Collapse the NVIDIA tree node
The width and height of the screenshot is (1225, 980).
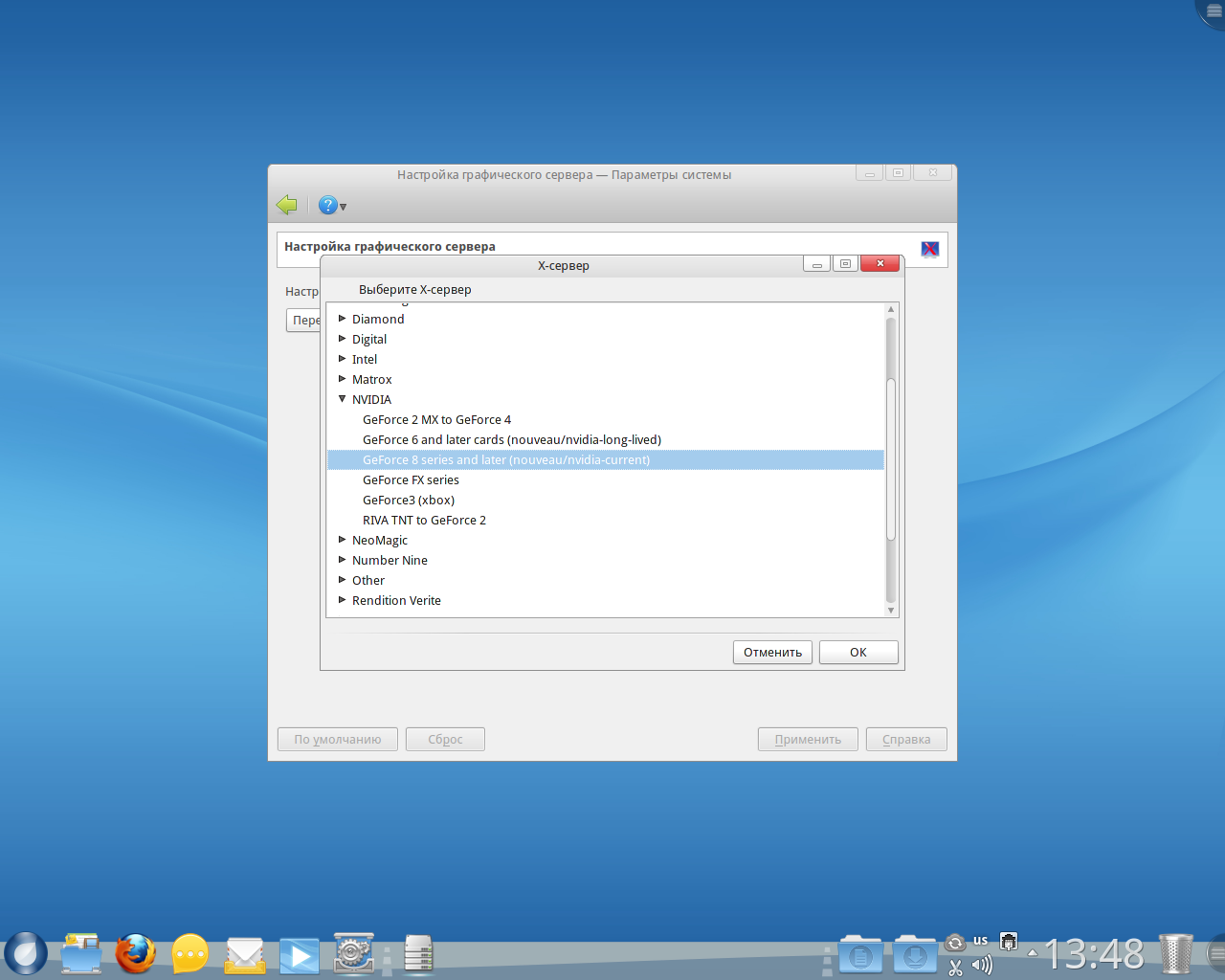pyautogui.click(x=343, y=399)
